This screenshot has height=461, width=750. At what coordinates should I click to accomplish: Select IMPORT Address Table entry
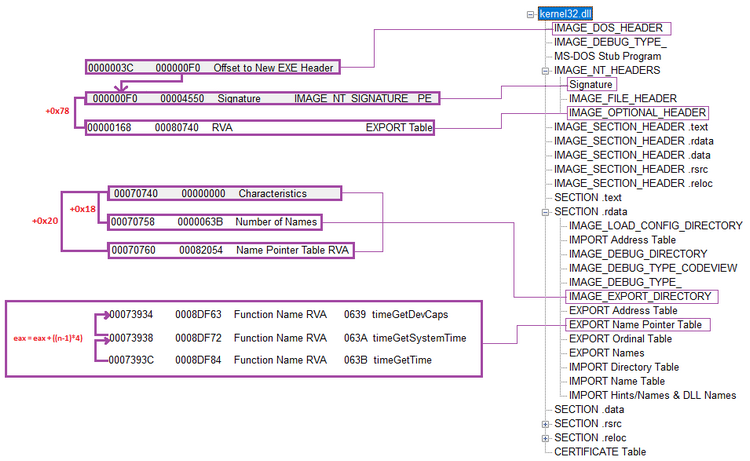point(622,240)
